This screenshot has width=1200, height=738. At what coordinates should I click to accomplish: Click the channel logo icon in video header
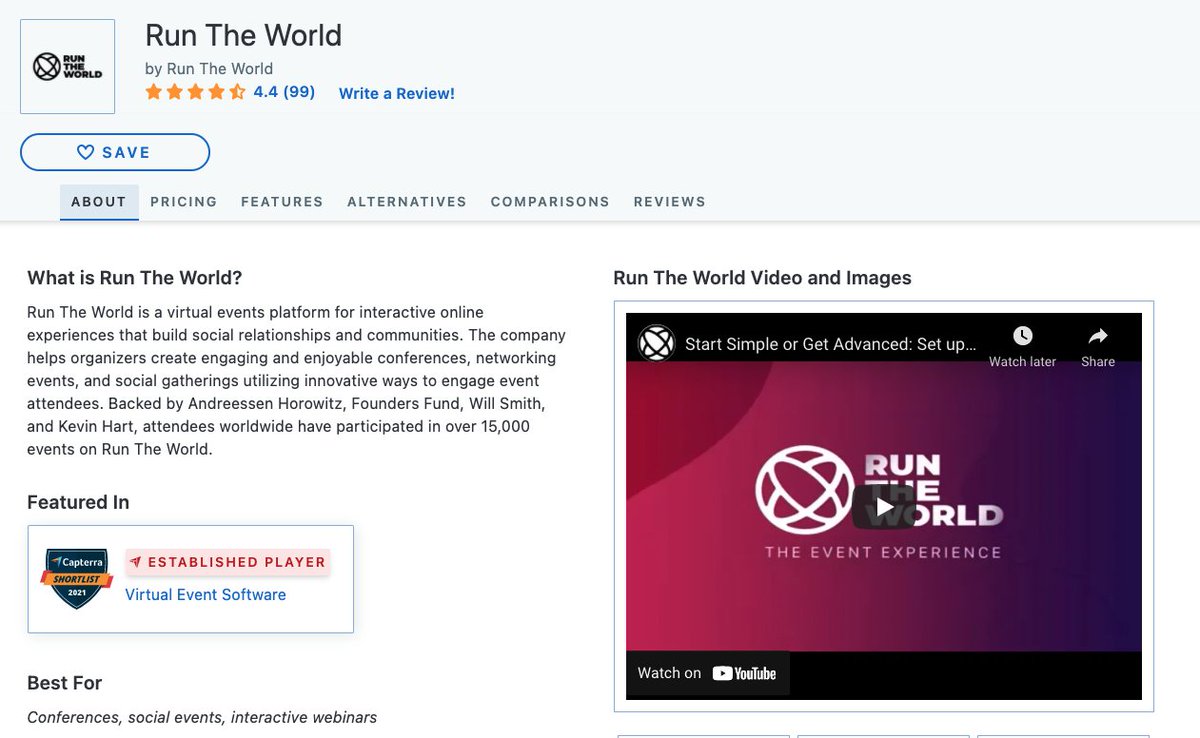click(x=657, y=344)
